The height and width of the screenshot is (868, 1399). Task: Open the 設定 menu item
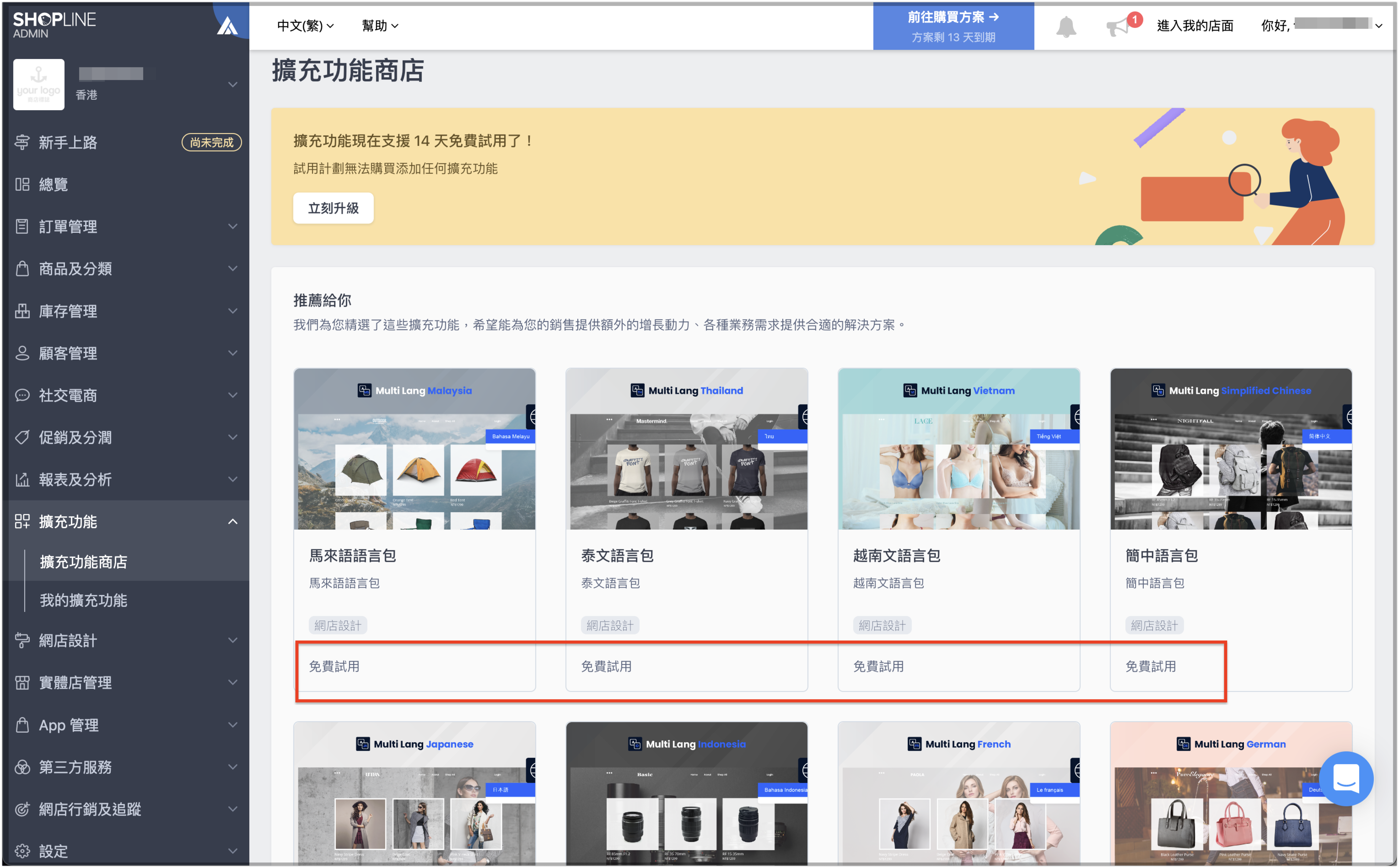point(126,851)
